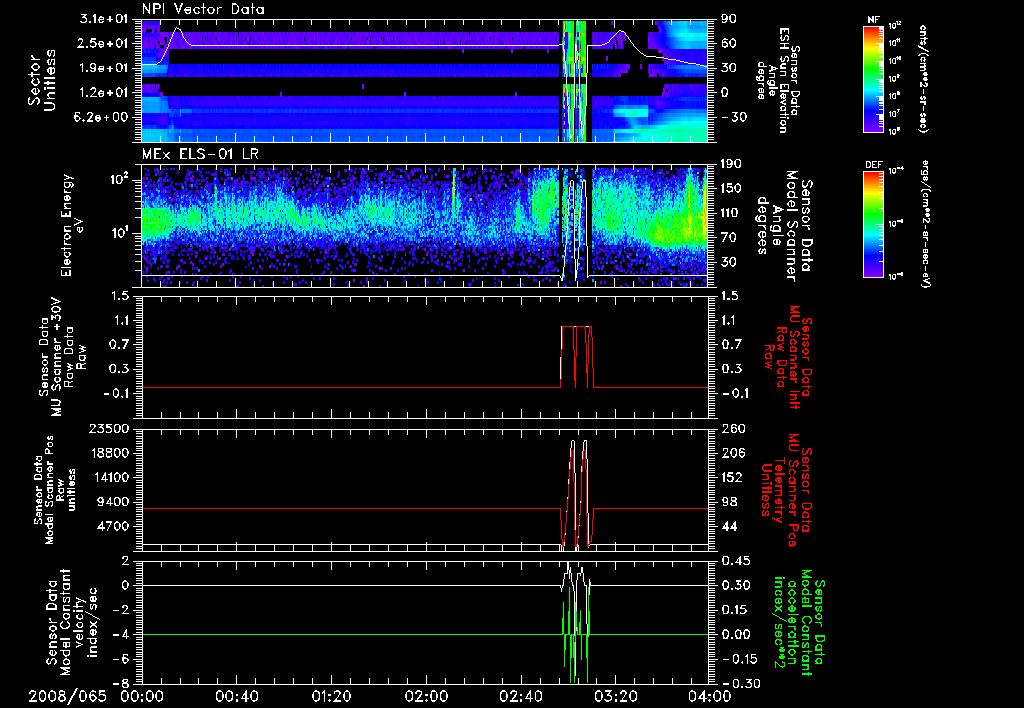Click the "206" telemetry tick label
1024x708 pixels.
pyautogui.click(x=731, y=453)
